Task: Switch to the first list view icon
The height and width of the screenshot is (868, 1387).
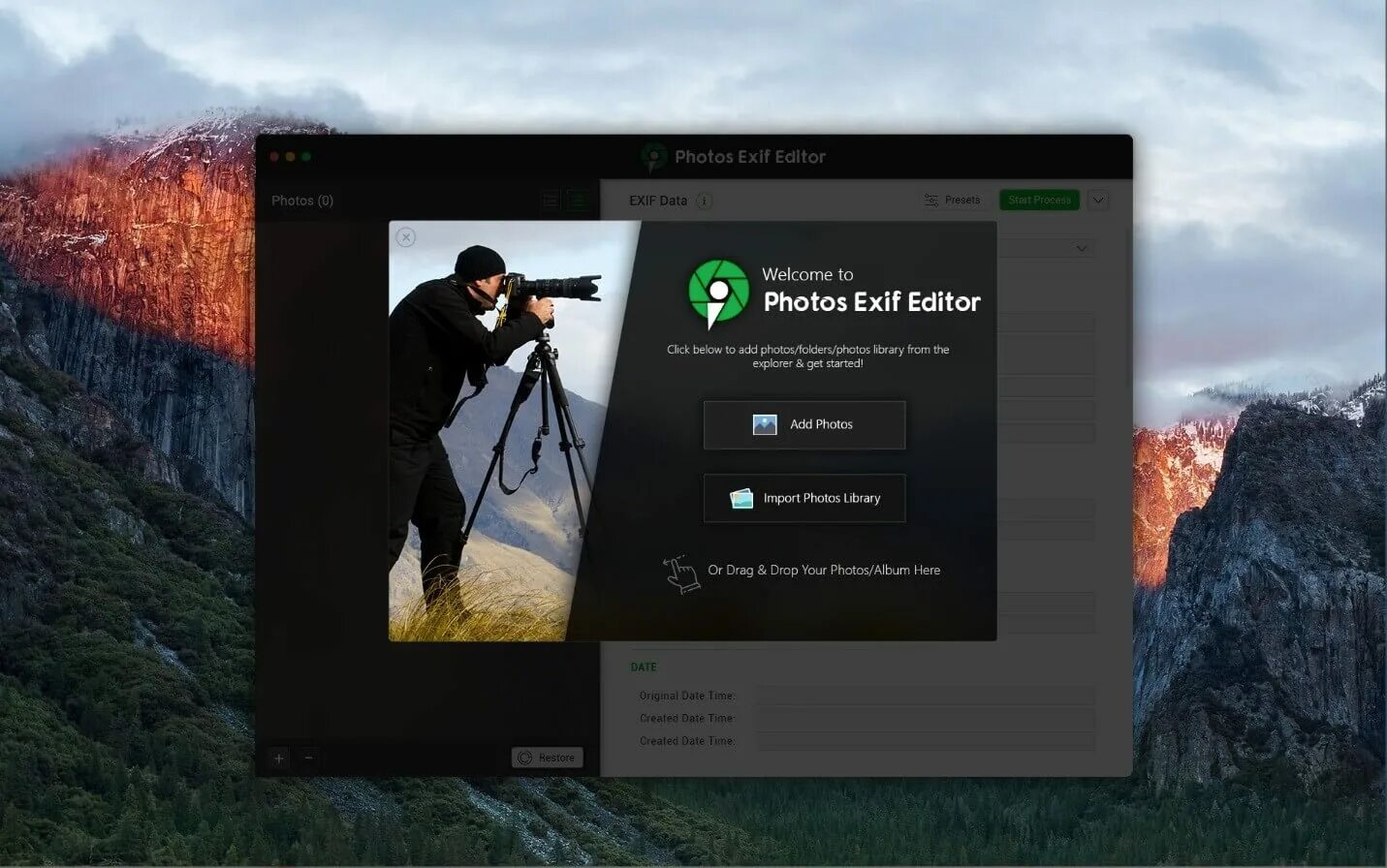Action: point(551,201)
